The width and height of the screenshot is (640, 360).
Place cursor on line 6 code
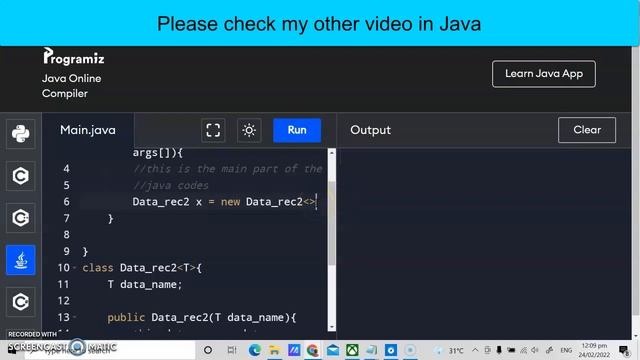click(x=224, y=202)
